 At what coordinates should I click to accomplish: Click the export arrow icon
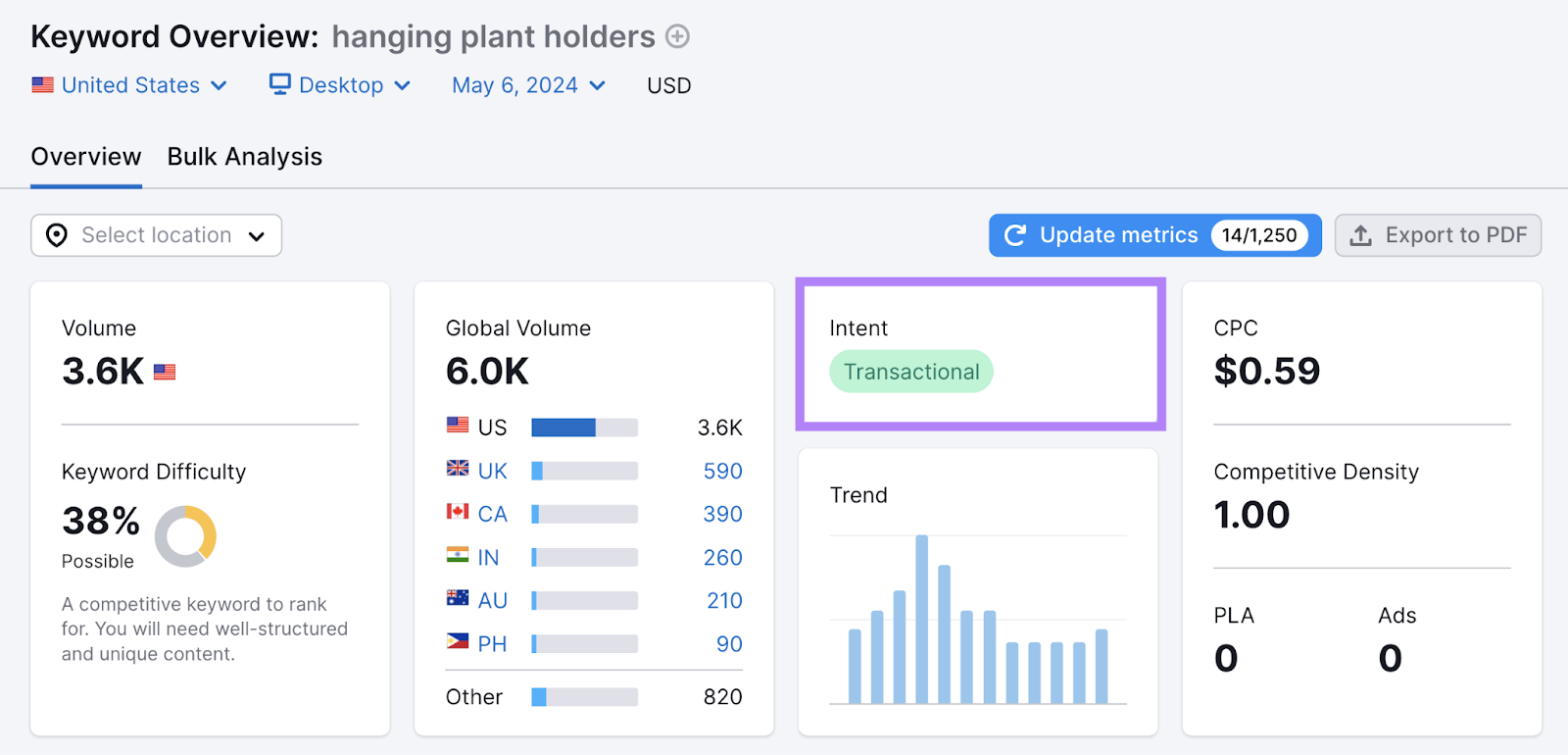1360,235
